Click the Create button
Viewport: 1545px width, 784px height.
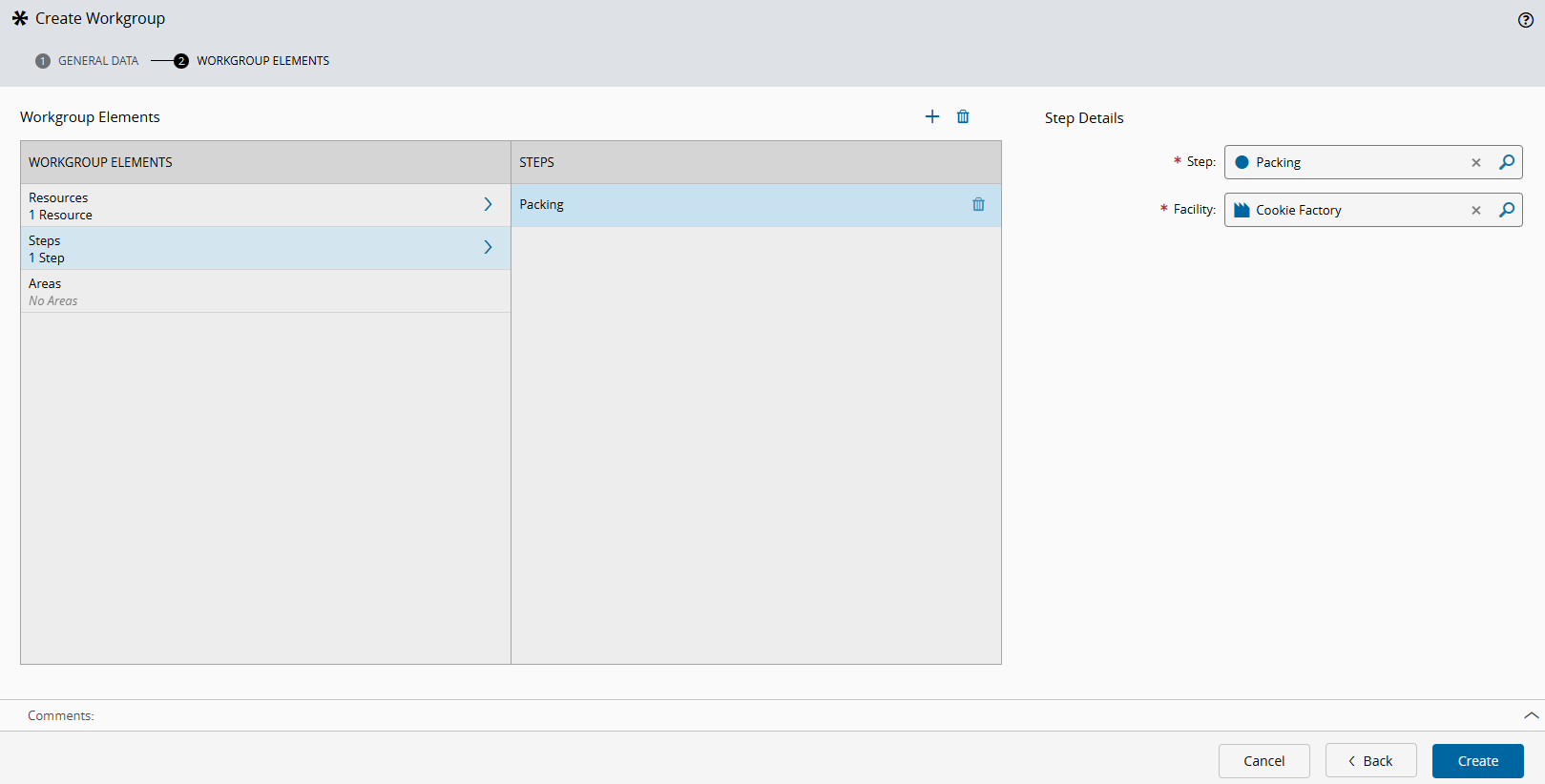(x=1477, y=761)
